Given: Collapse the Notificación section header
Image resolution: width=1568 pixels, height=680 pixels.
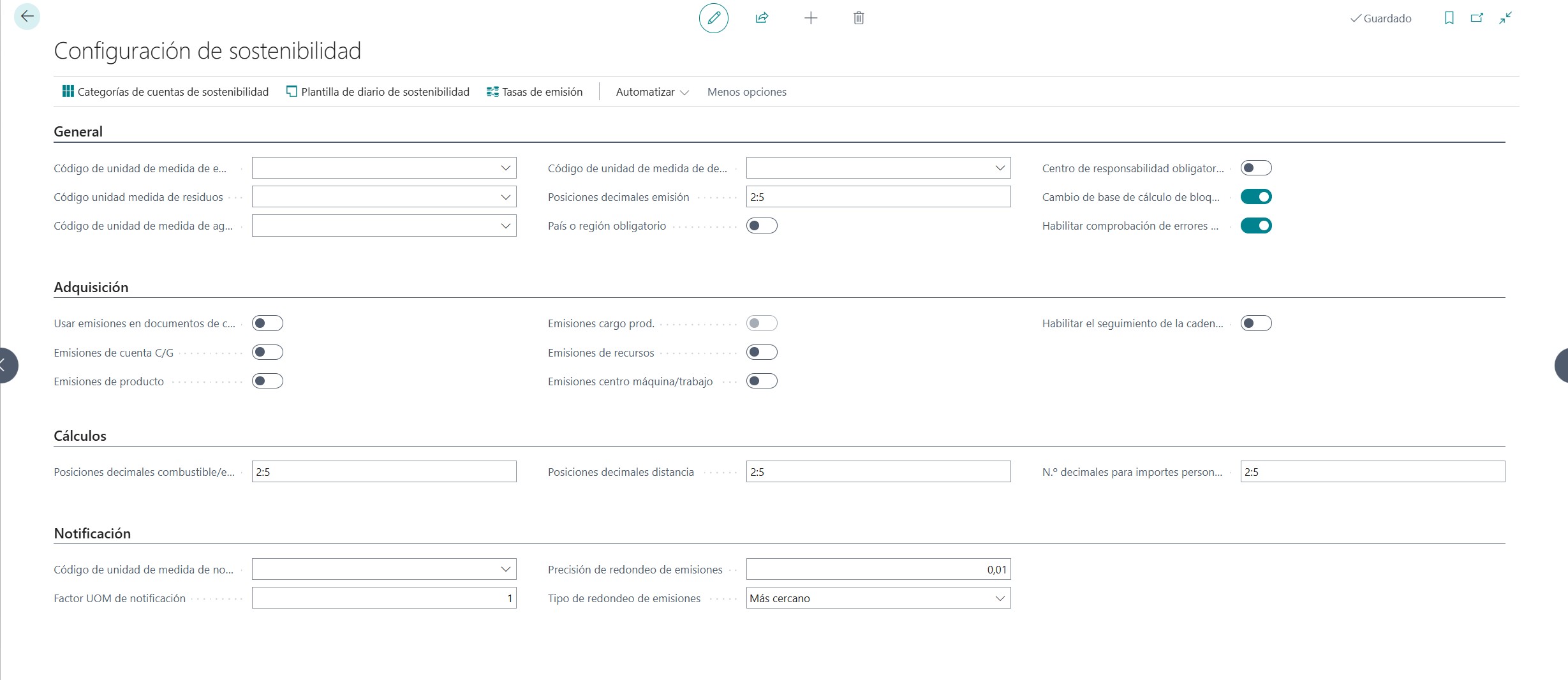Looking at the screenshot, I should [92, 533].
